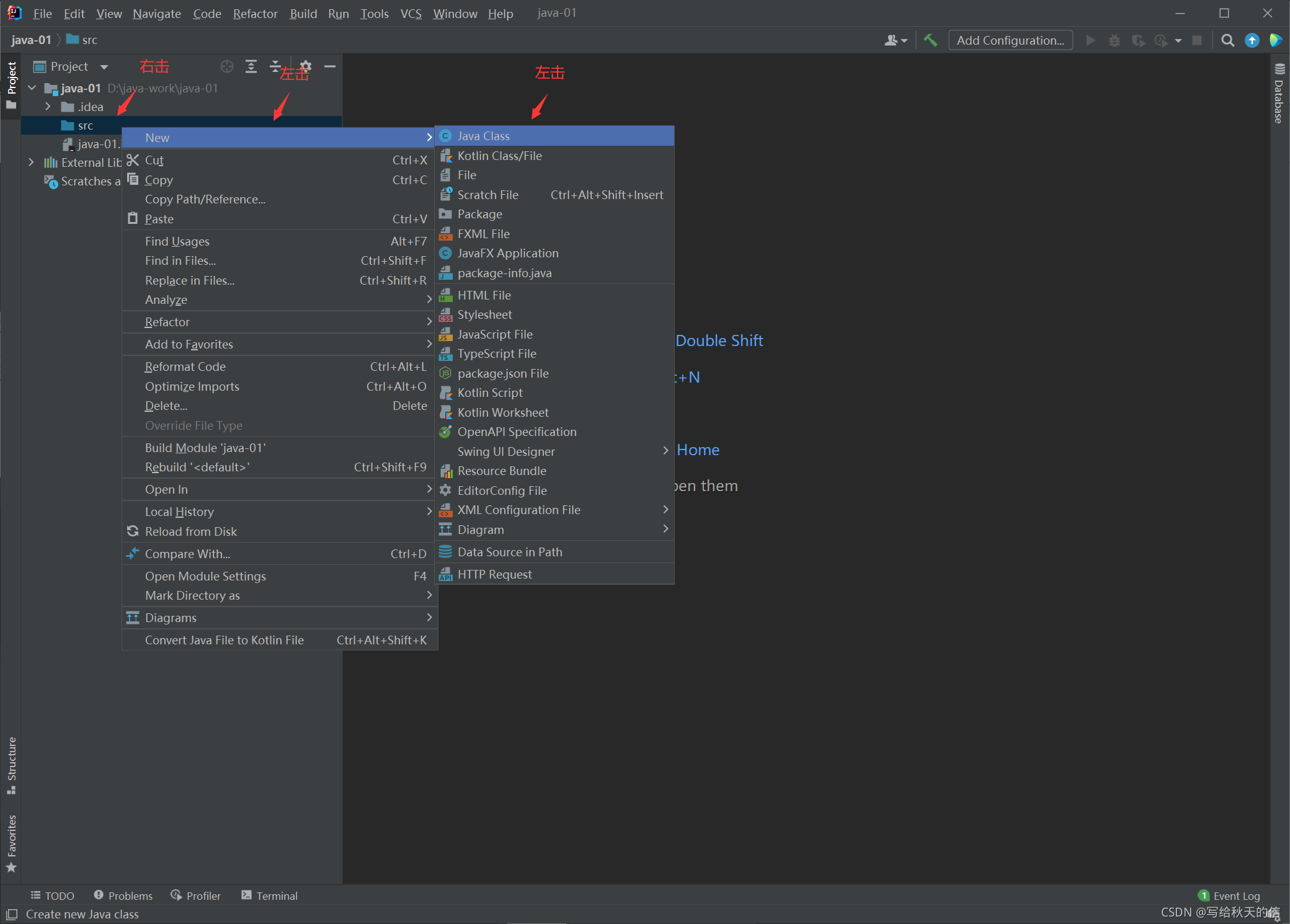Toggle the Database side panel

pyautogui.click(x=1279, y=94)
